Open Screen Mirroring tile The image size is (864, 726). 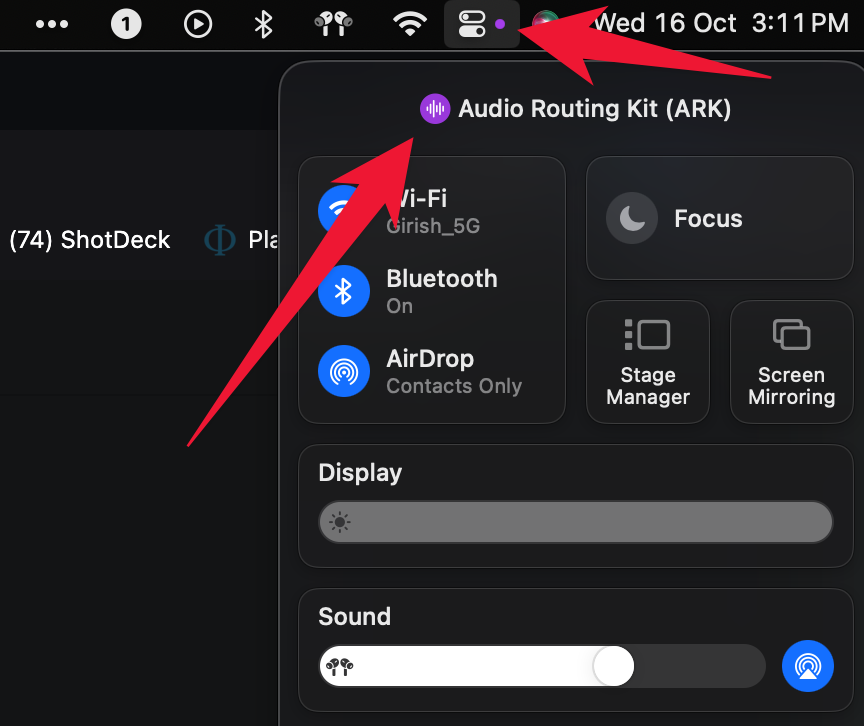tap(791, 362)
